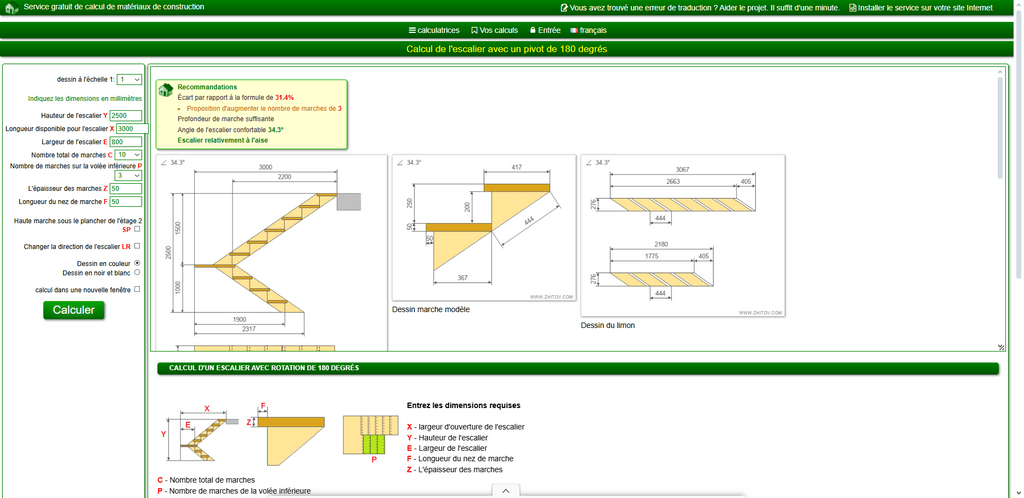
Task: Click the Dessin du limon caption
Action: coord(608,325)
